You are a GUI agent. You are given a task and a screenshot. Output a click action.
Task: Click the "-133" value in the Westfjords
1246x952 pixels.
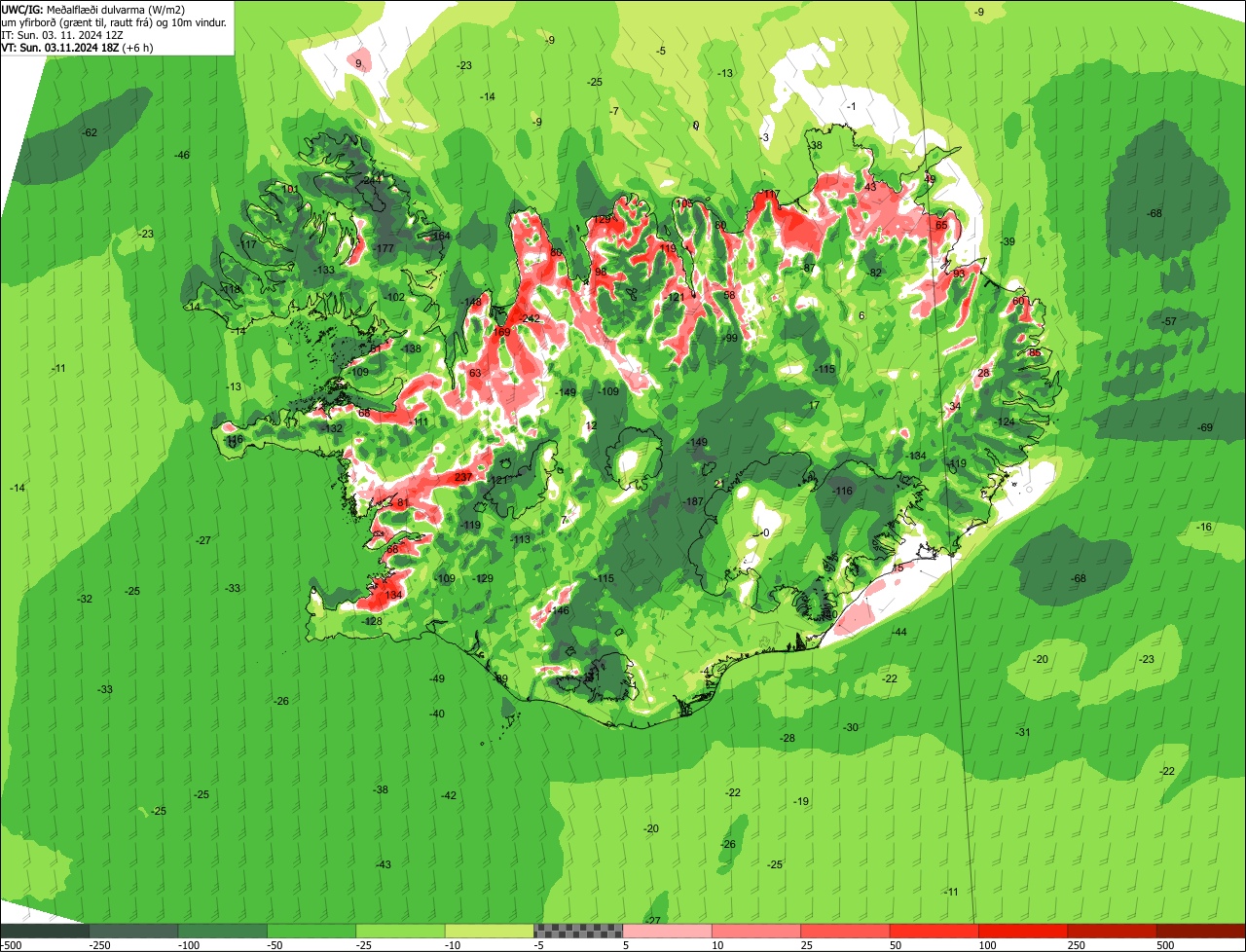pyautogui.click(x=324, y=270)
